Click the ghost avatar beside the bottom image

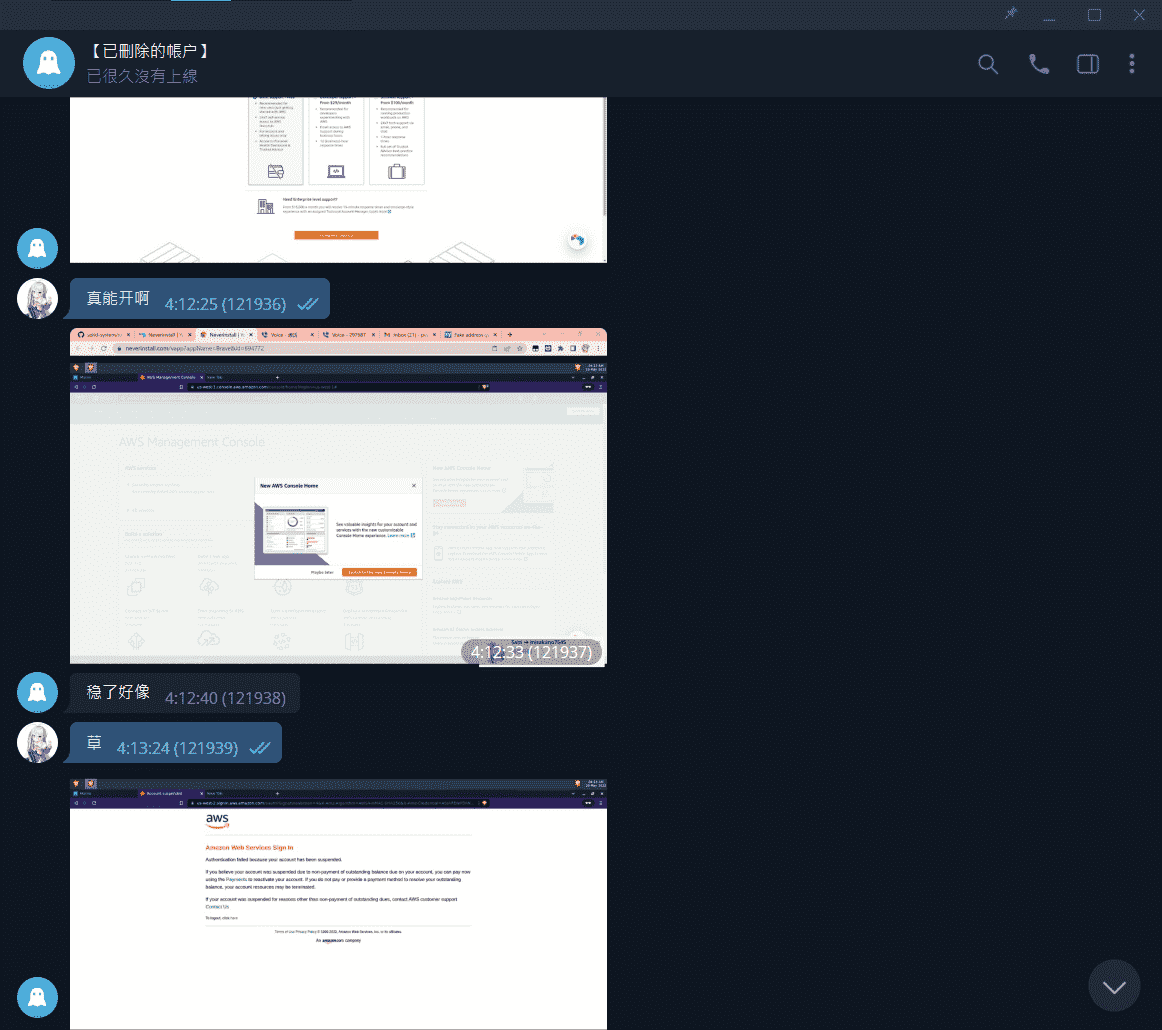coord(37,997)
